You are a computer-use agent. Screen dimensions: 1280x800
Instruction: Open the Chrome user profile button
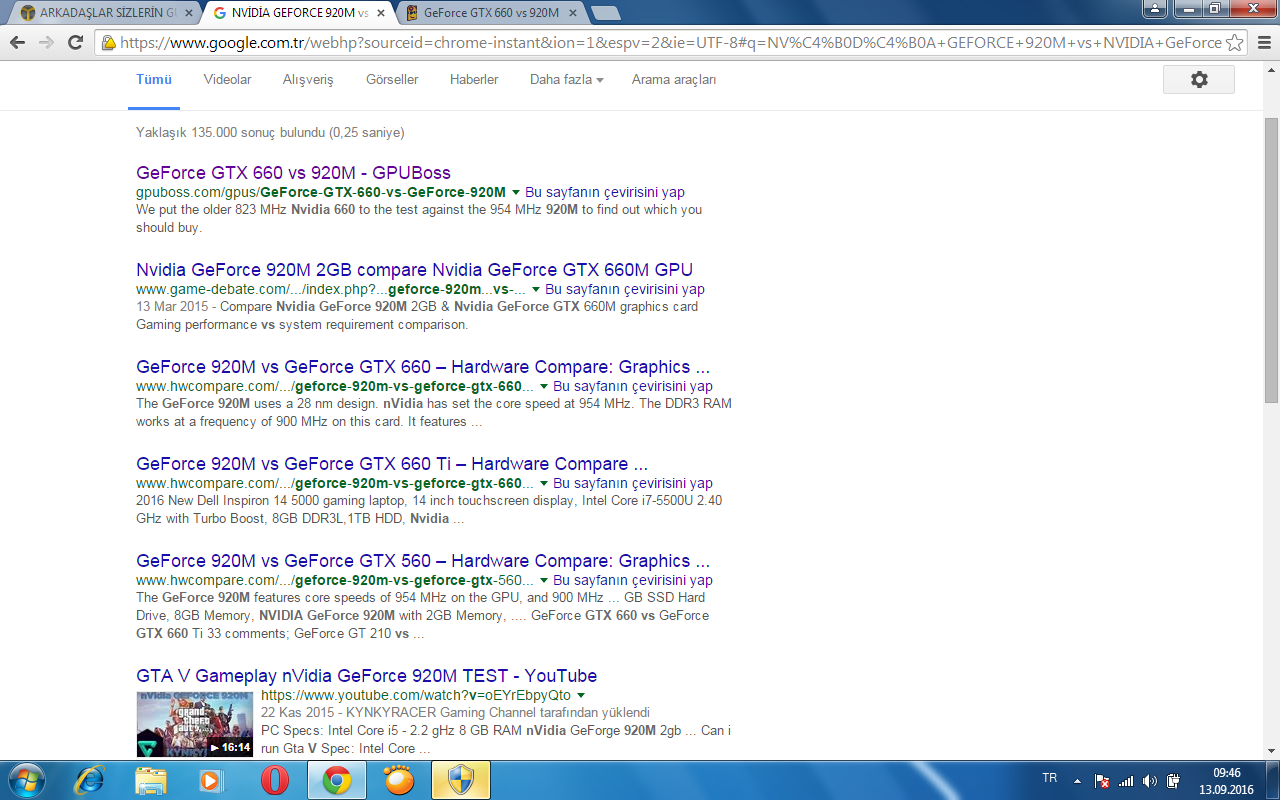[x=1155, y=8]
